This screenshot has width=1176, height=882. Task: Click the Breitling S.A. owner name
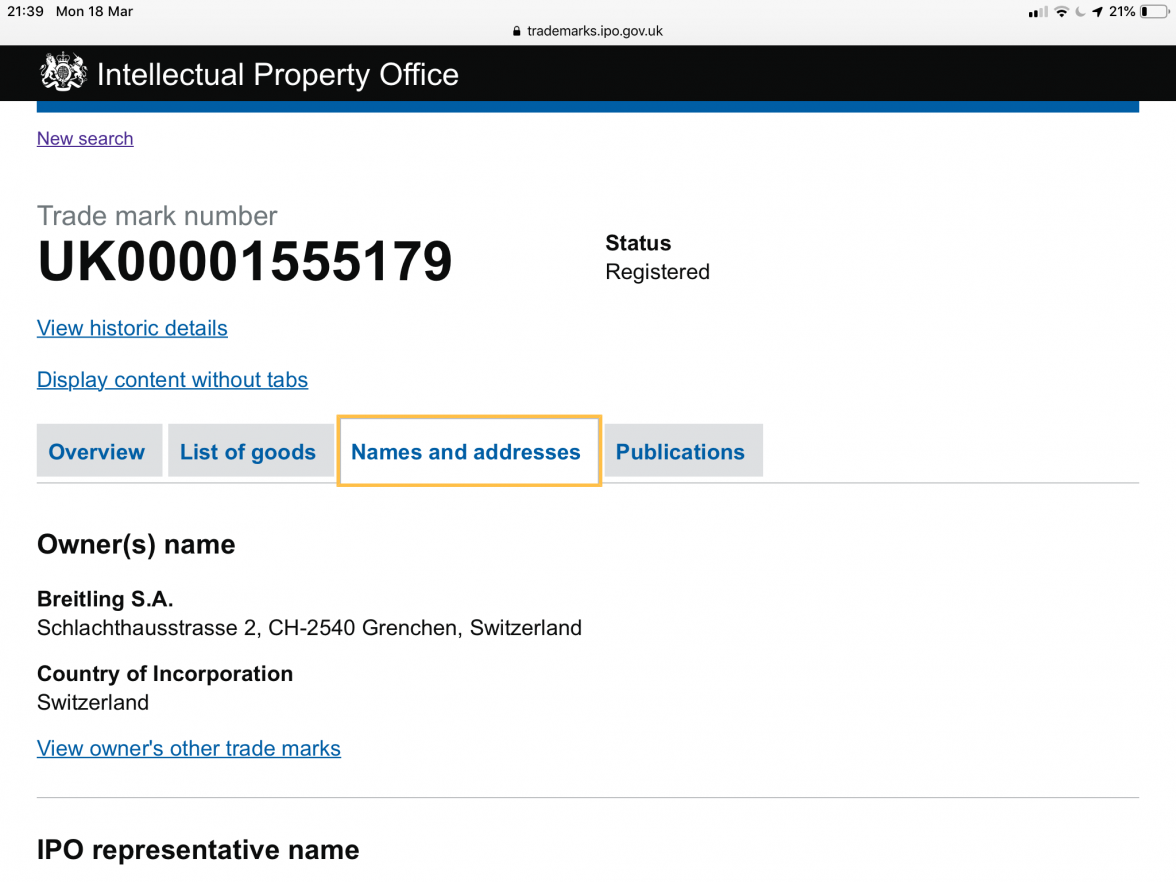click(x=105, y=599)
